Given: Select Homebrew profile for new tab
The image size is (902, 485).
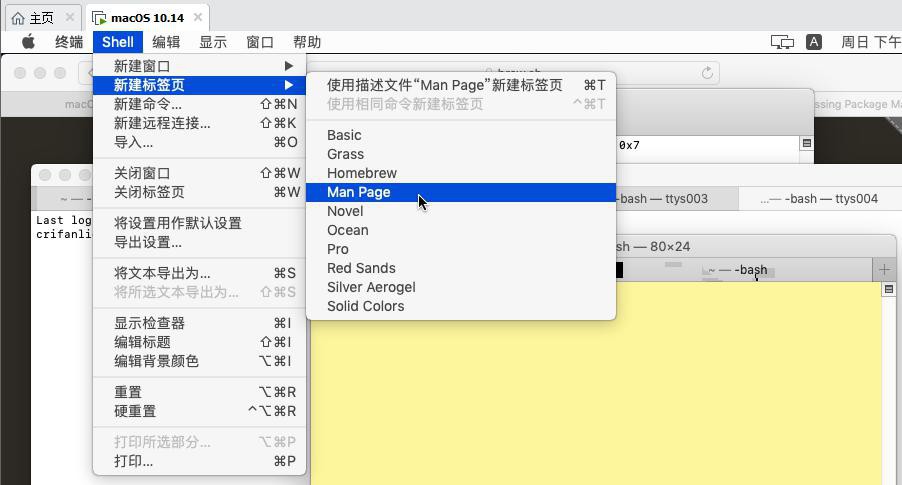Looking at the screenshot, I should click(461, 173).
